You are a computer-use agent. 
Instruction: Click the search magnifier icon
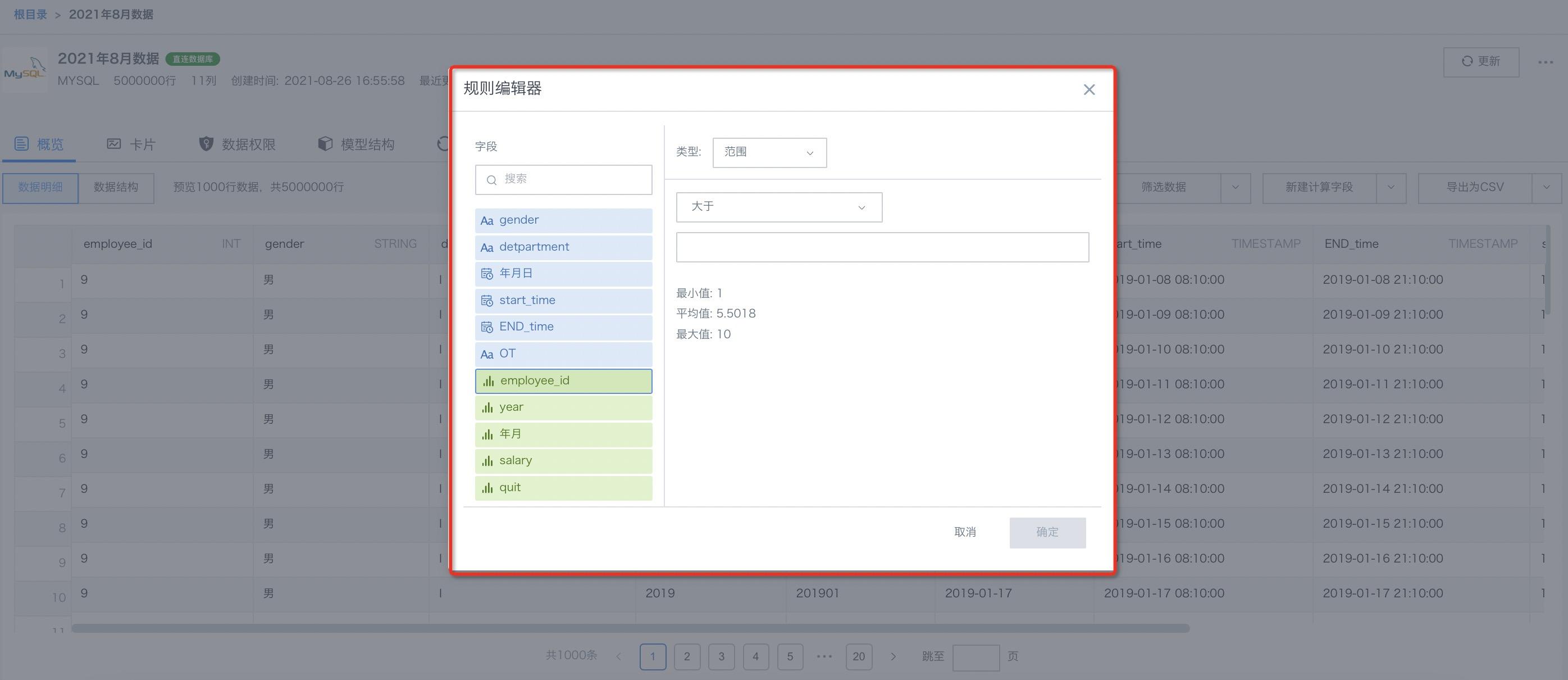click(491, 180)
